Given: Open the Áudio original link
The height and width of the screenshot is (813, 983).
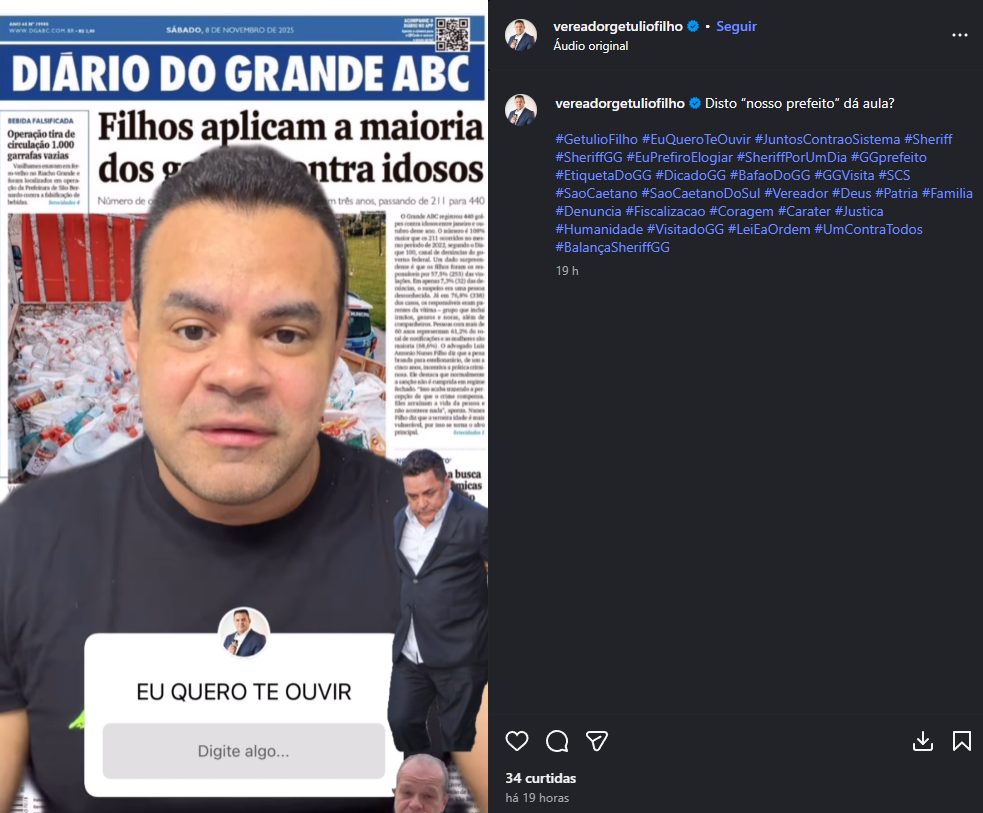Looking at the screenshot, I should [591, 46].
